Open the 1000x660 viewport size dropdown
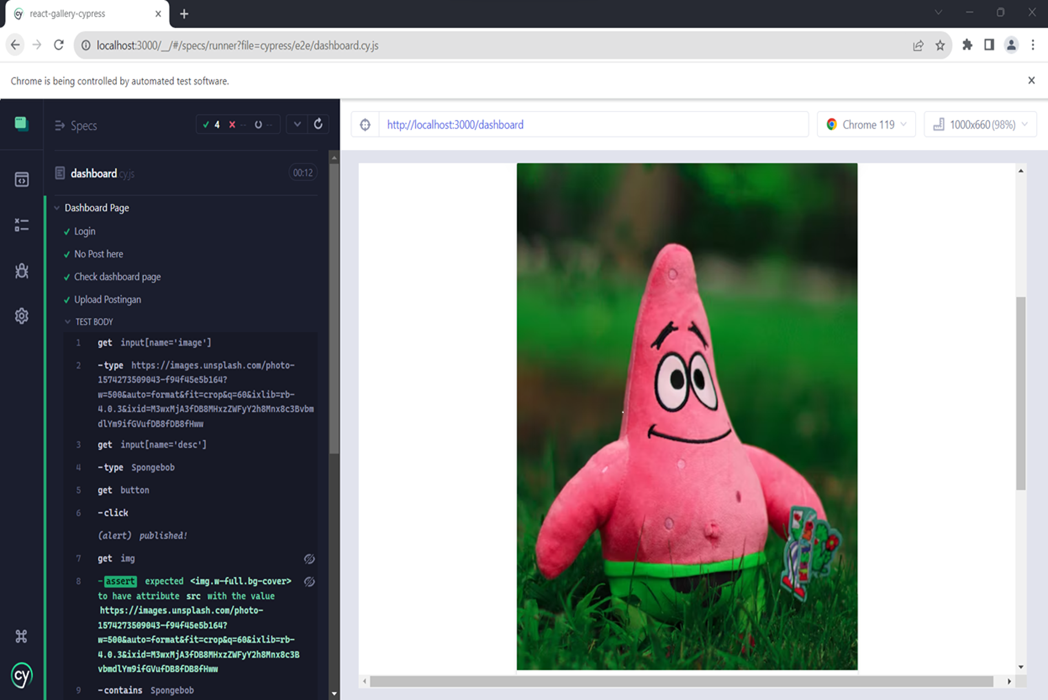 [980, 124]
